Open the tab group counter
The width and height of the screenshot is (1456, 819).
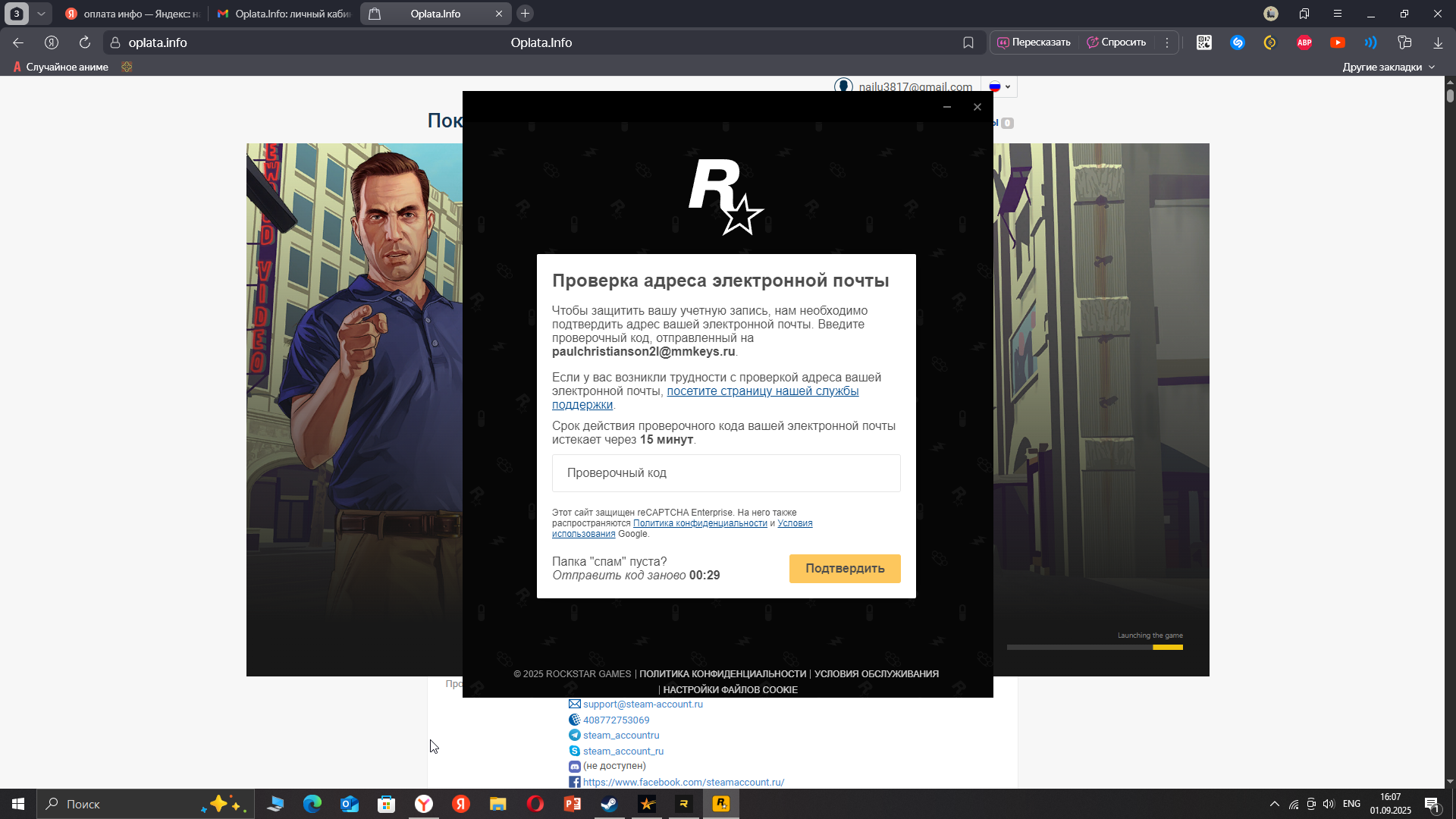tap(17, 14)
